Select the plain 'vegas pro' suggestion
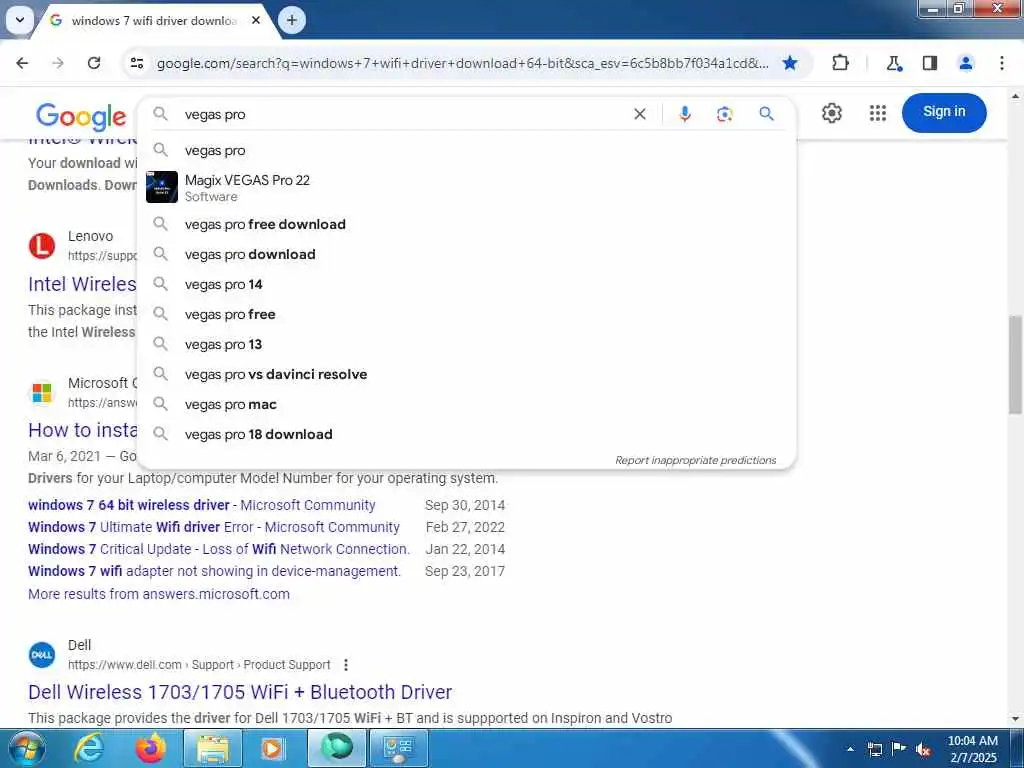1024x768 pixels. (467, 150)
